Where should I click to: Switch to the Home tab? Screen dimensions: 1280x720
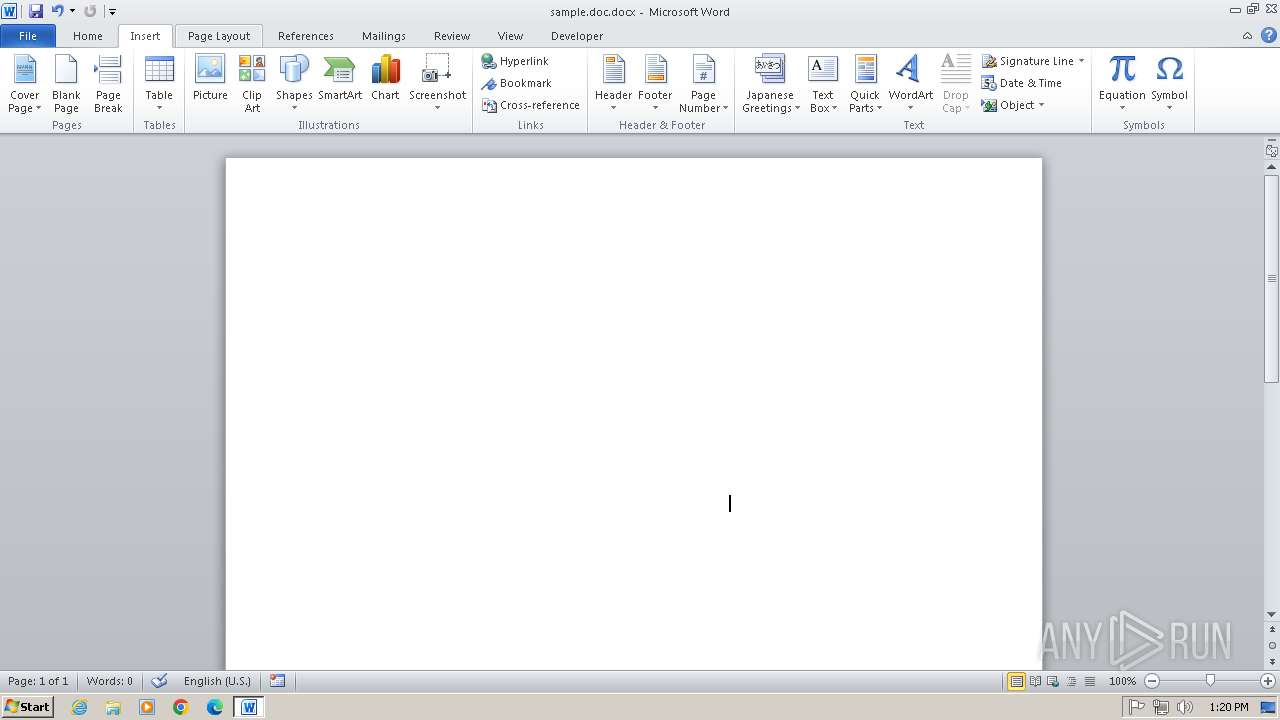pos(87,36)
